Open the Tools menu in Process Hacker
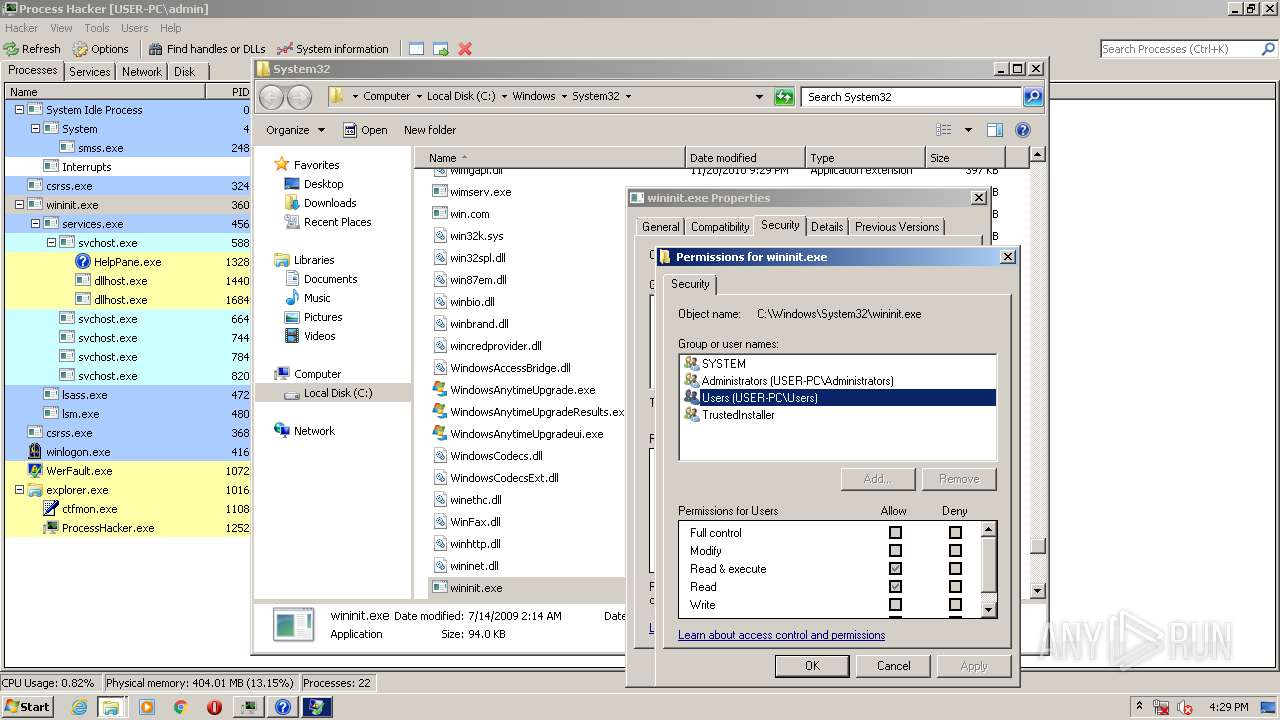Image resolution: width=1280 pixels, height=720 pixels. [97, 28]
